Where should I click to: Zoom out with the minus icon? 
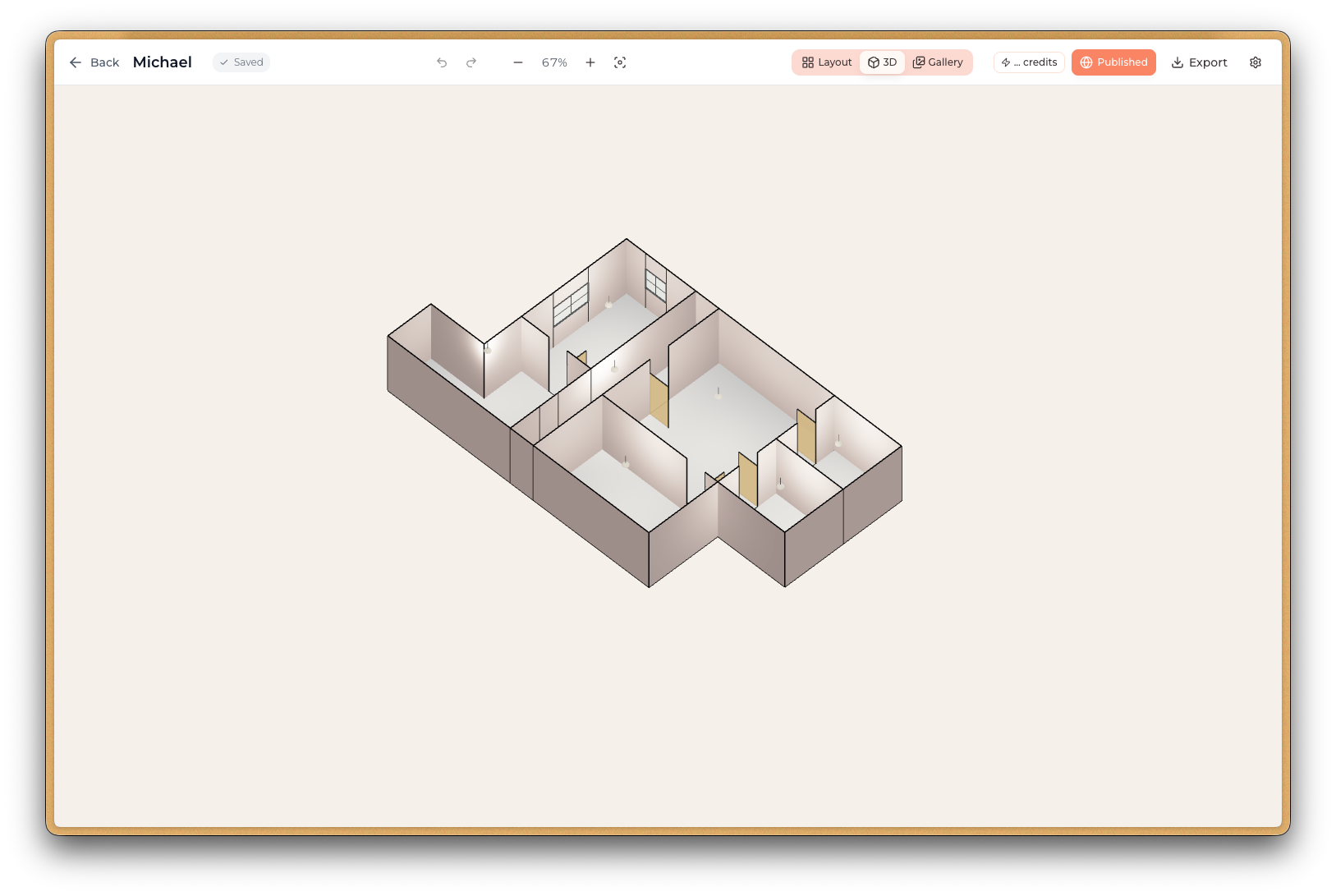[517, 62]
